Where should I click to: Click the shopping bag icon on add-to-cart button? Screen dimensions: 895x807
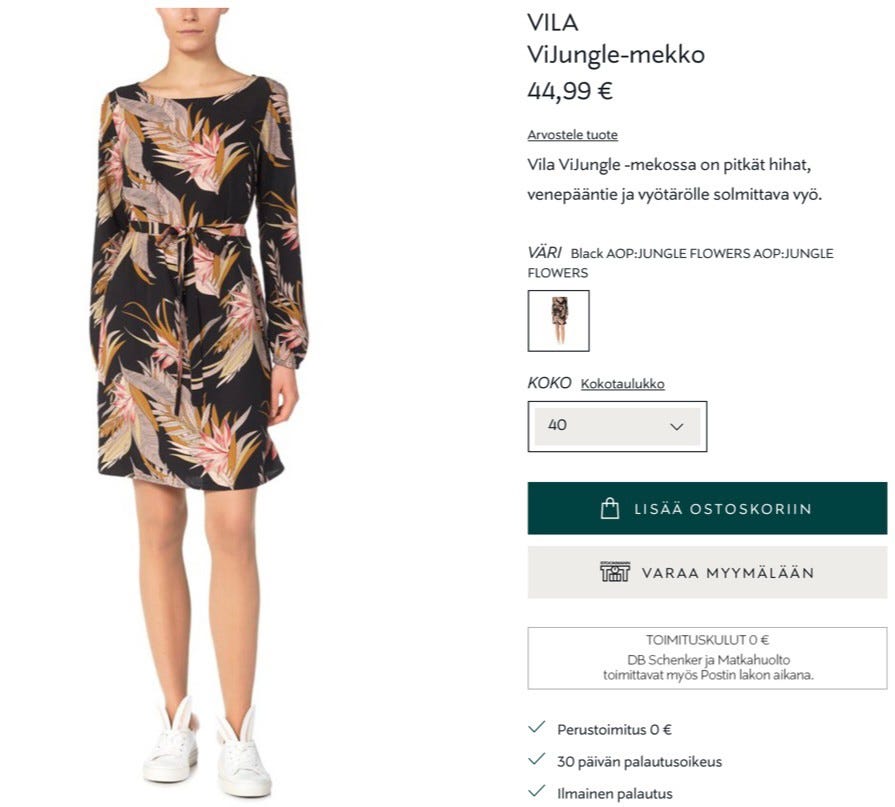(x=610, y=508)
